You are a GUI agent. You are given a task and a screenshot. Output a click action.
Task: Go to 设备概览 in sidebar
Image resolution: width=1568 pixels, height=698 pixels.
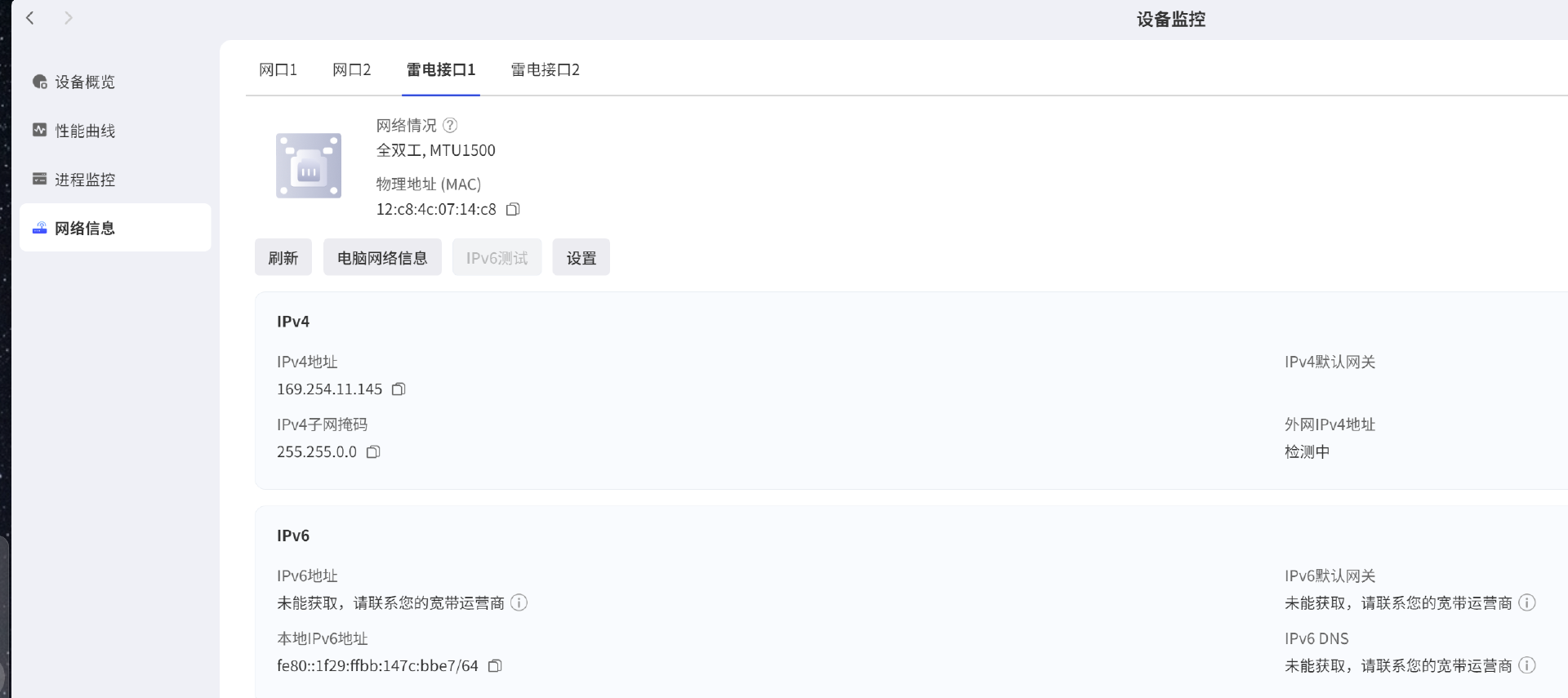[x=85, y=82]
